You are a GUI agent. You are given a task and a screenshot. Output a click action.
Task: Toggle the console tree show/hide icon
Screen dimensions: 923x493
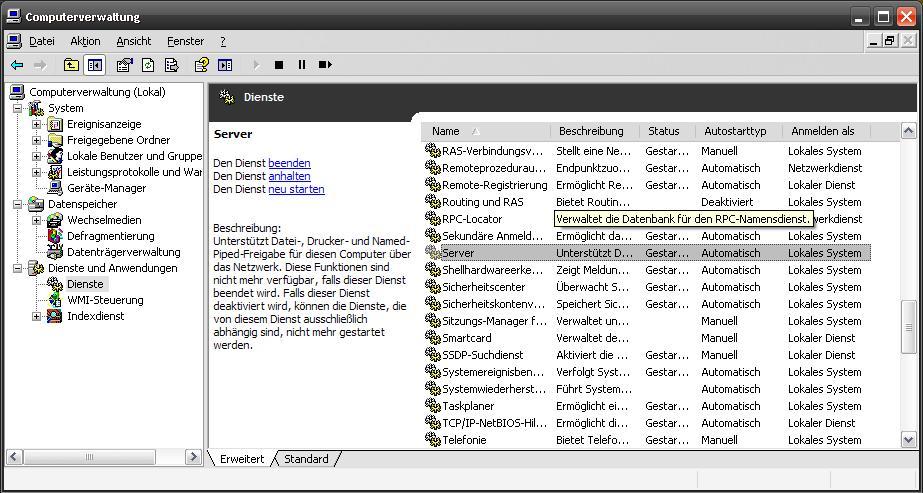pyautogui.click(x=94, y=65)
